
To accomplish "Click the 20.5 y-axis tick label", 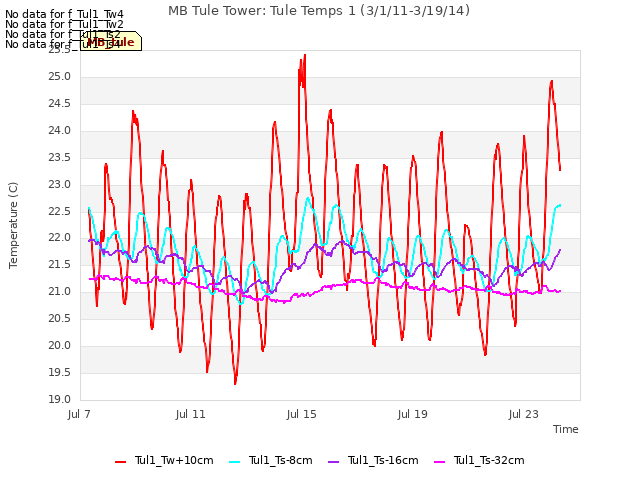I will point(60,318).
